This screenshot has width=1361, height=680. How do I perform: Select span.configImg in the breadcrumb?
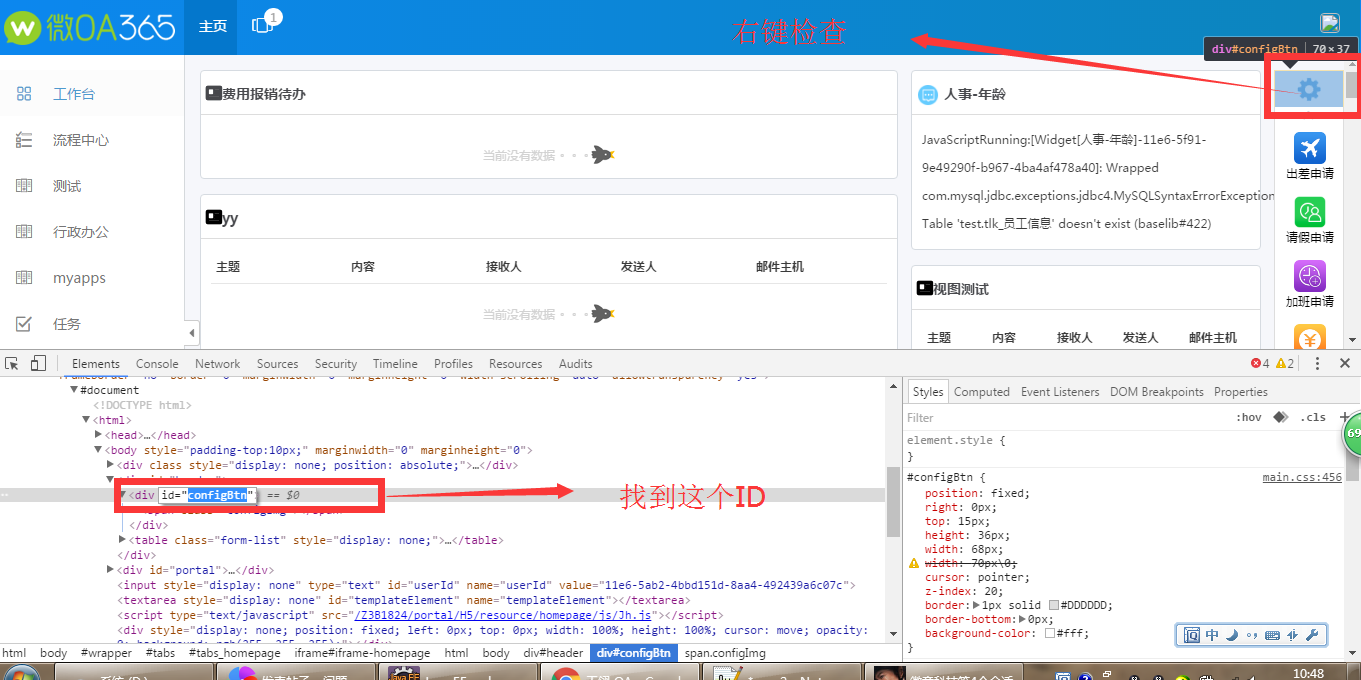[x=725, y=653]
